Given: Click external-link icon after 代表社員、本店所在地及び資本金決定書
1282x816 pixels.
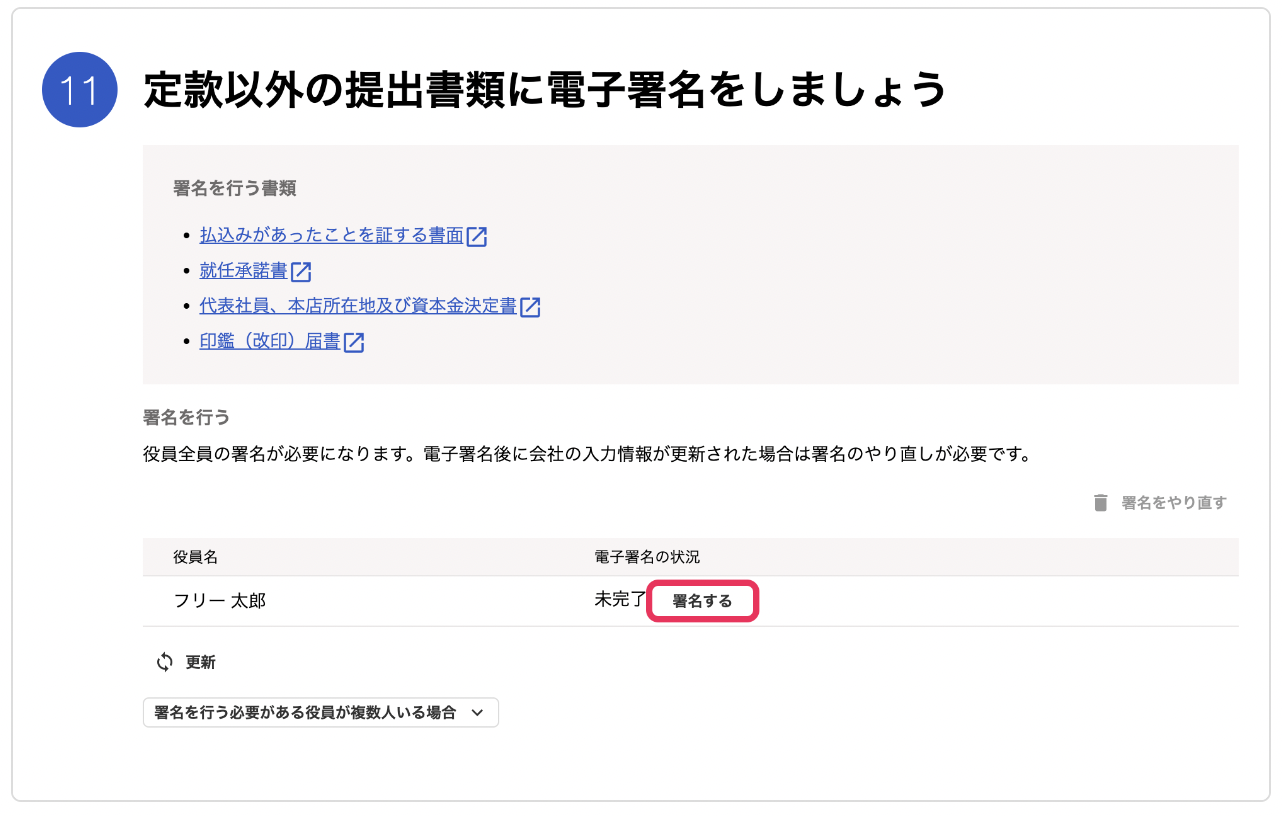Looking at the screenshot, I should pyautogui.click(x=530, y=307).
